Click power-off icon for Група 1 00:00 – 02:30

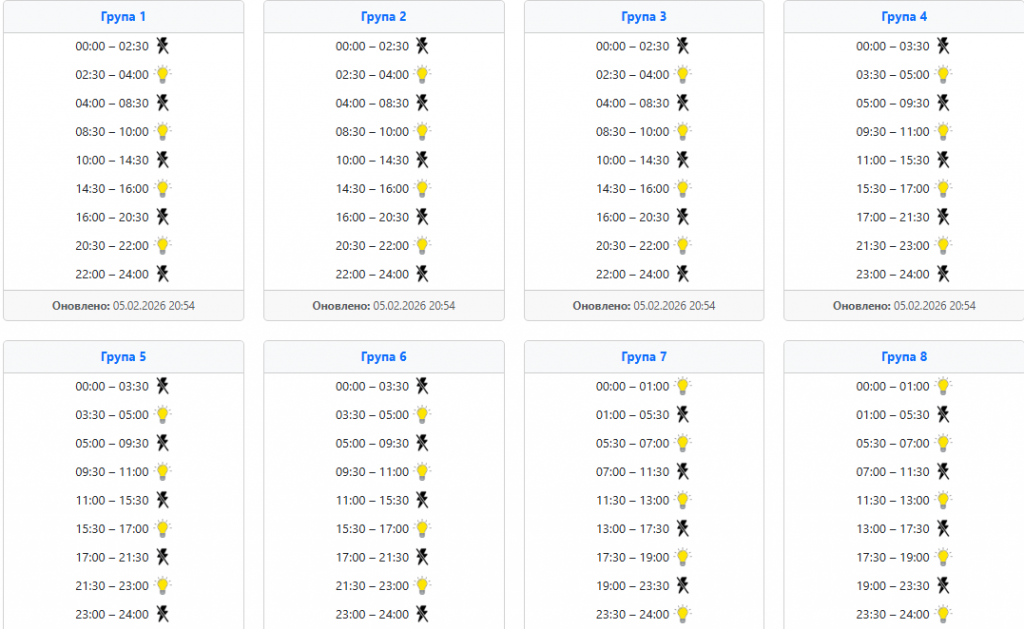[x=162, y=46]
